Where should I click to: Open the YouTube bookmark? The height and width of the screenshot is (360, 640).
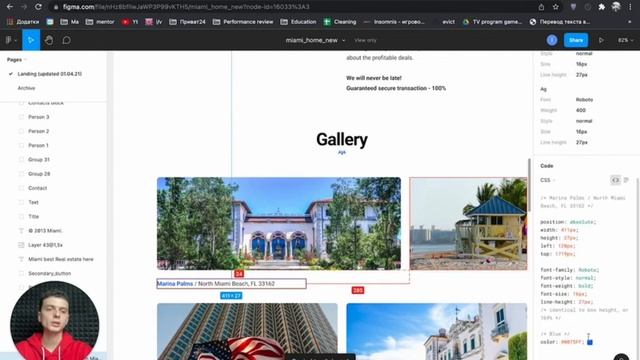click(x=130, y=22)
